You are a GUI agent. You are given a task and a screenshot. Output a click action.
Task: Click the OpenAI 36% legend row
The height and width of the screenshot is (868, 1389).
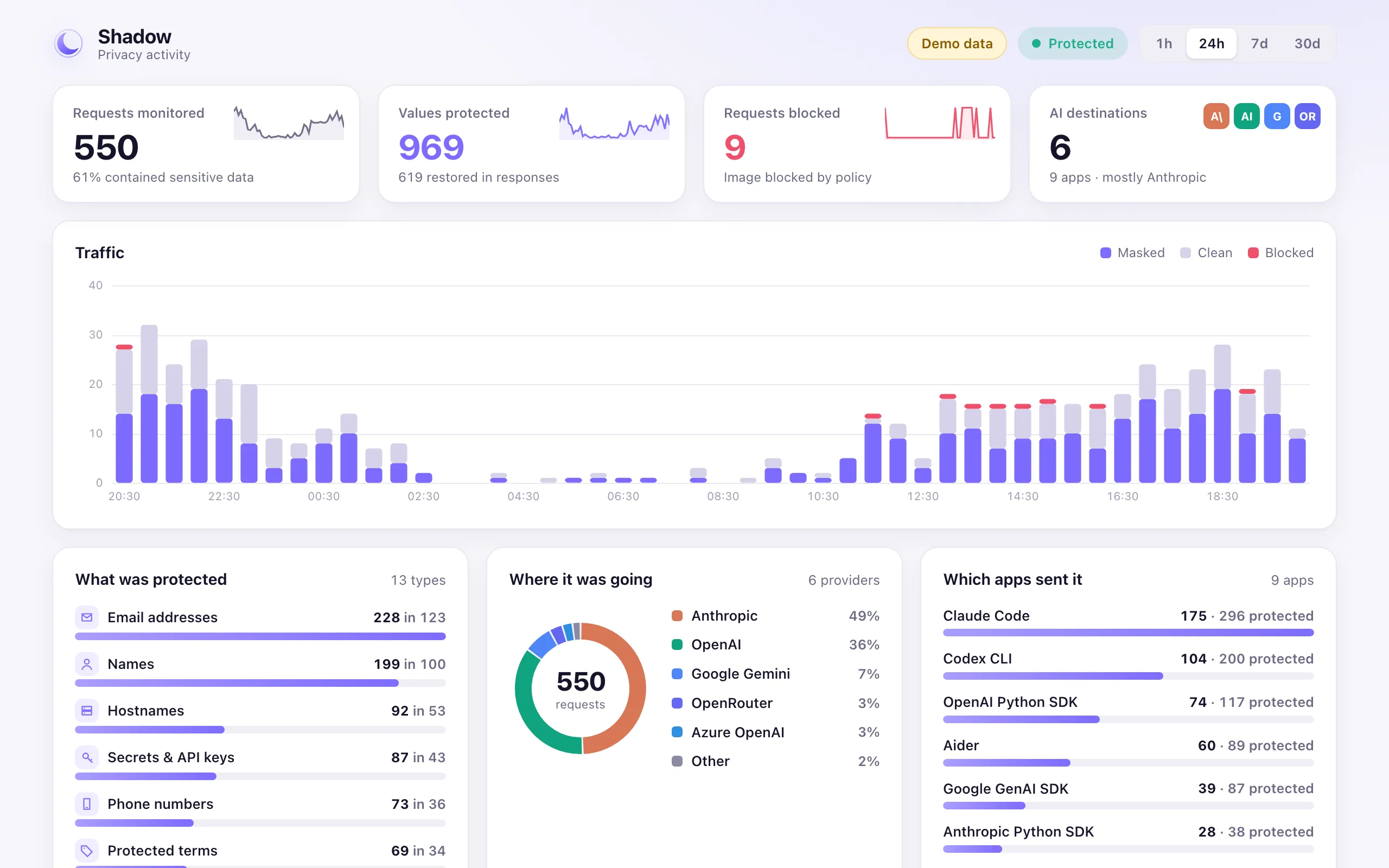pos(775,644)
